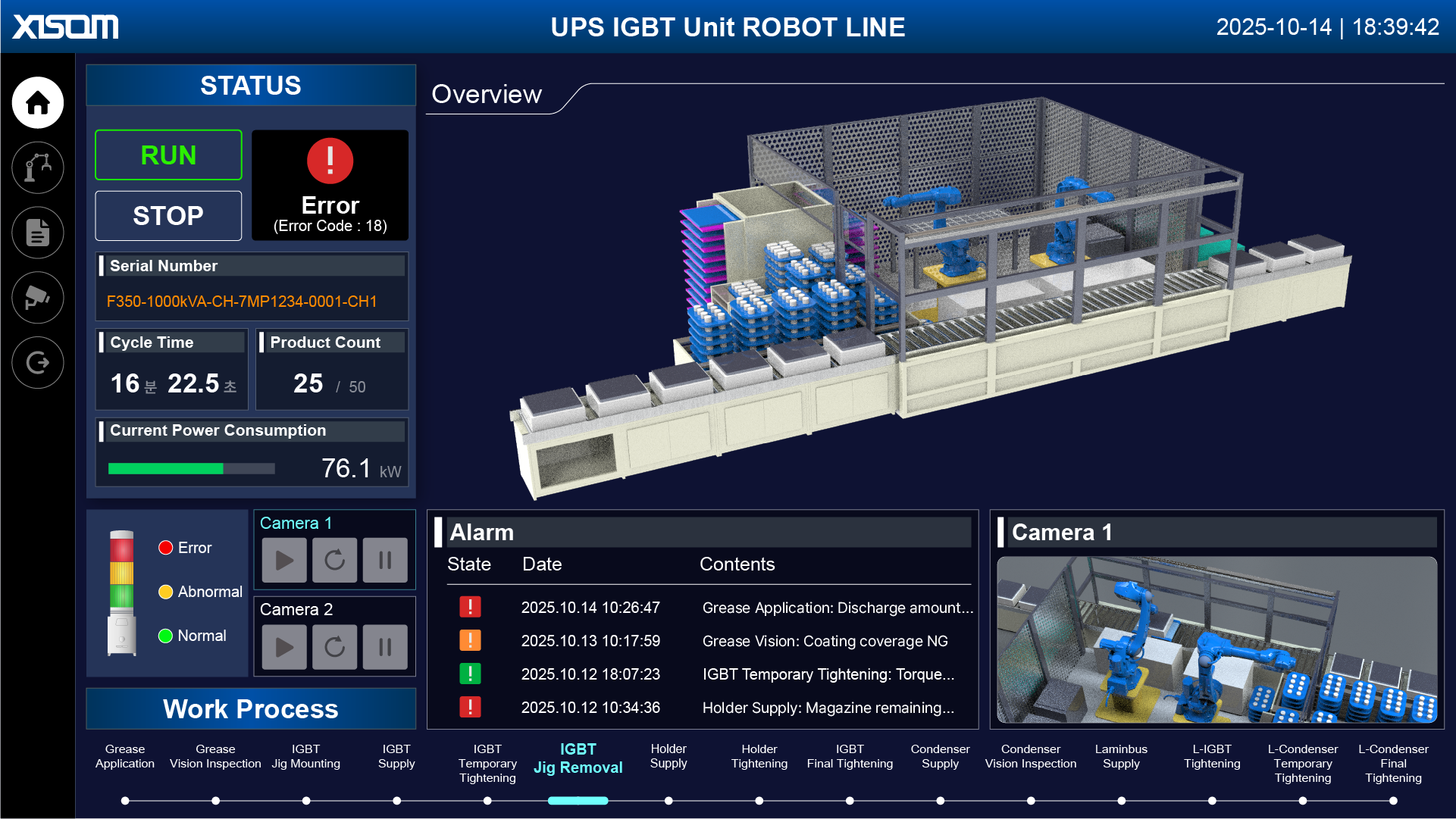Screen dimensions: 1456x819
Task: Open the Home dashboard from the sidebar
Action: (x=37, y=103)
